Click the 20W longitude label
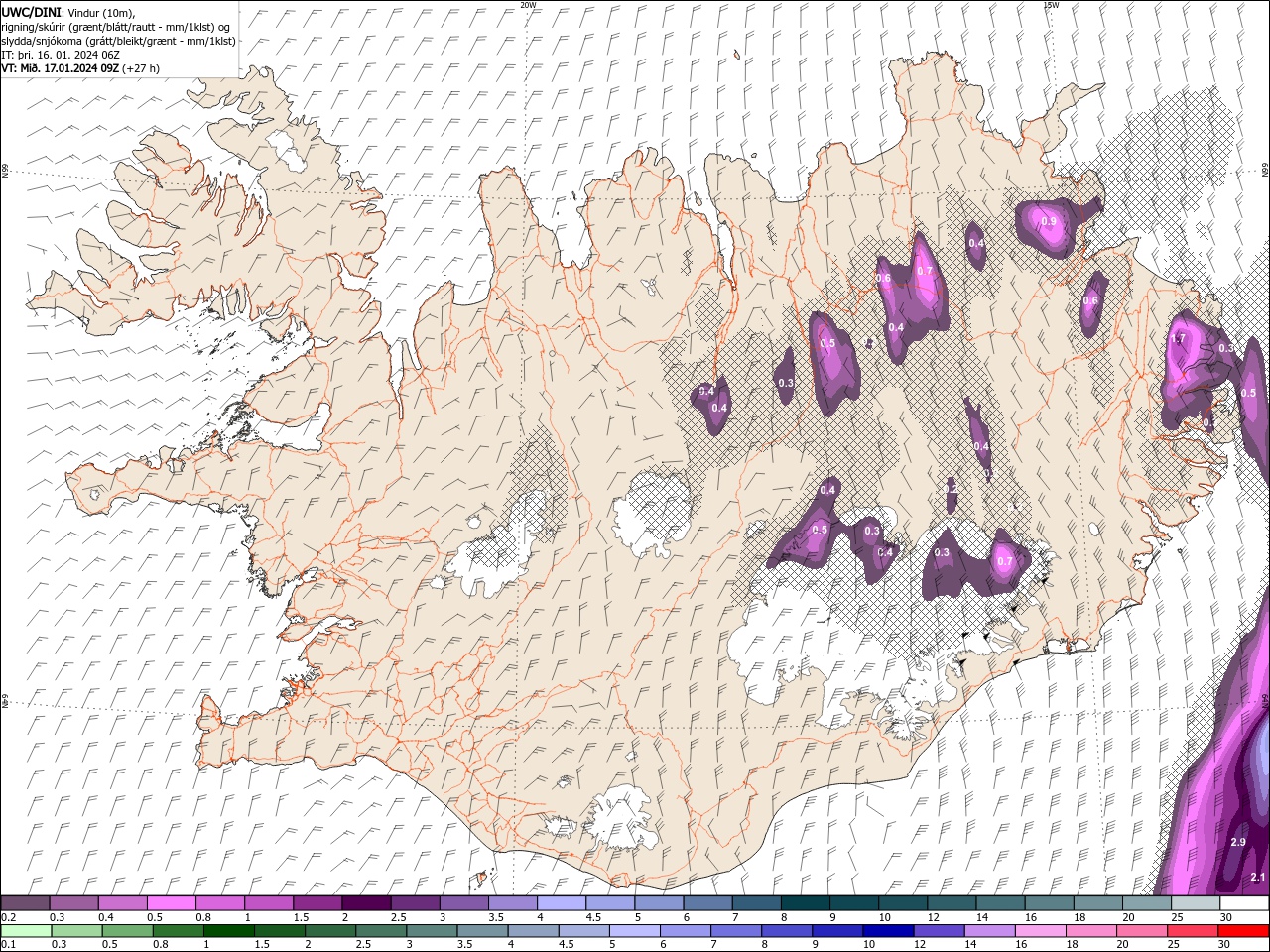The image size is (1270, 952). point(528,5)
